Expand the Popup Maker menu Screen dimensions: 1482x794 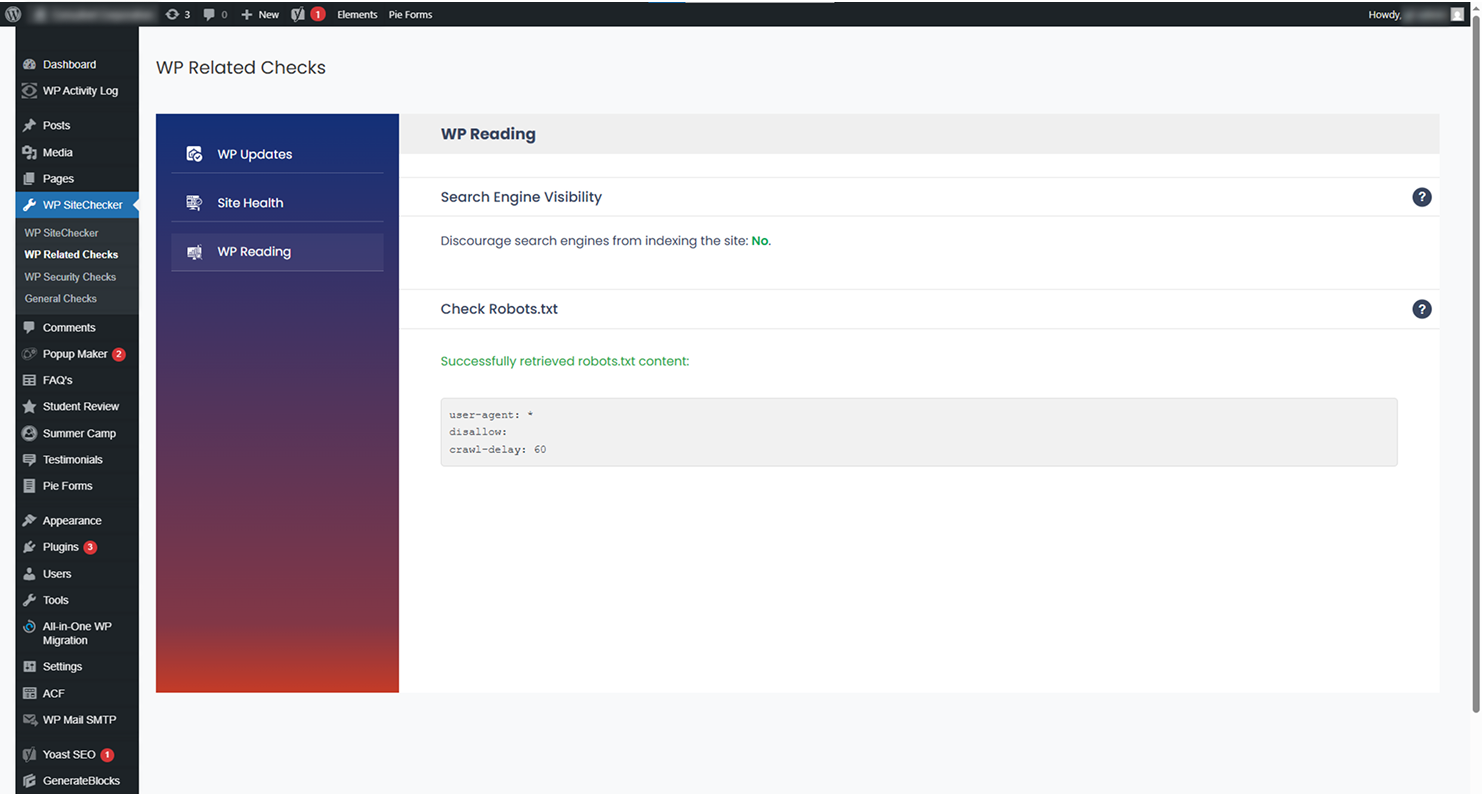coord(74,354)
